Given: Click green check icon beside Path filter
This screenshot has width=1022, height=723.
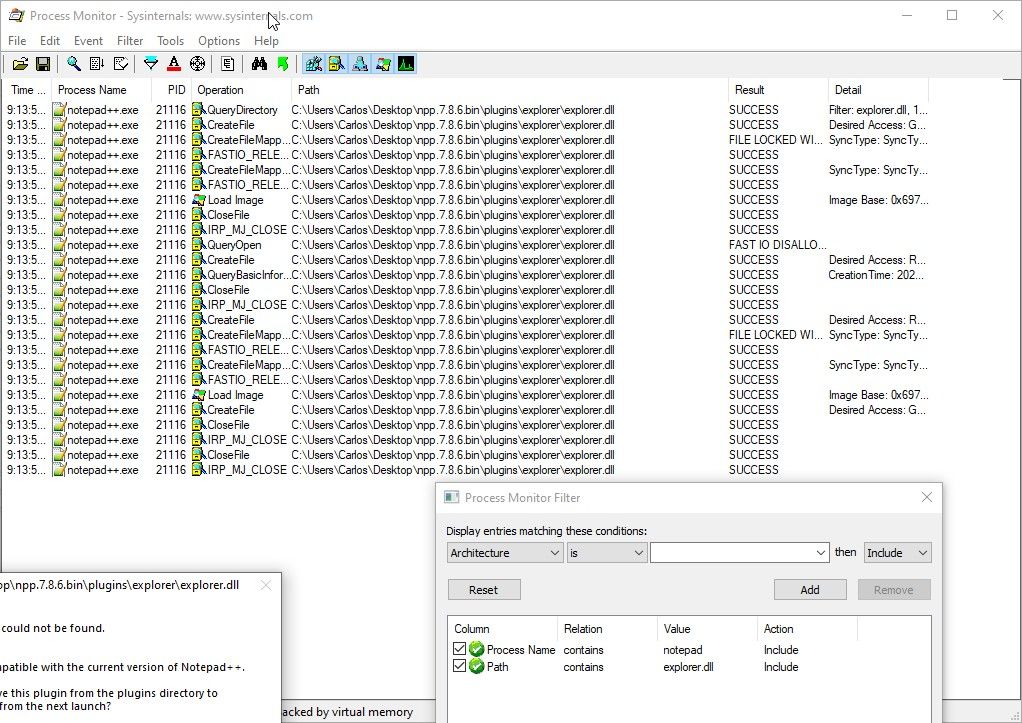Looking at the screenshot, I should 476,666.
